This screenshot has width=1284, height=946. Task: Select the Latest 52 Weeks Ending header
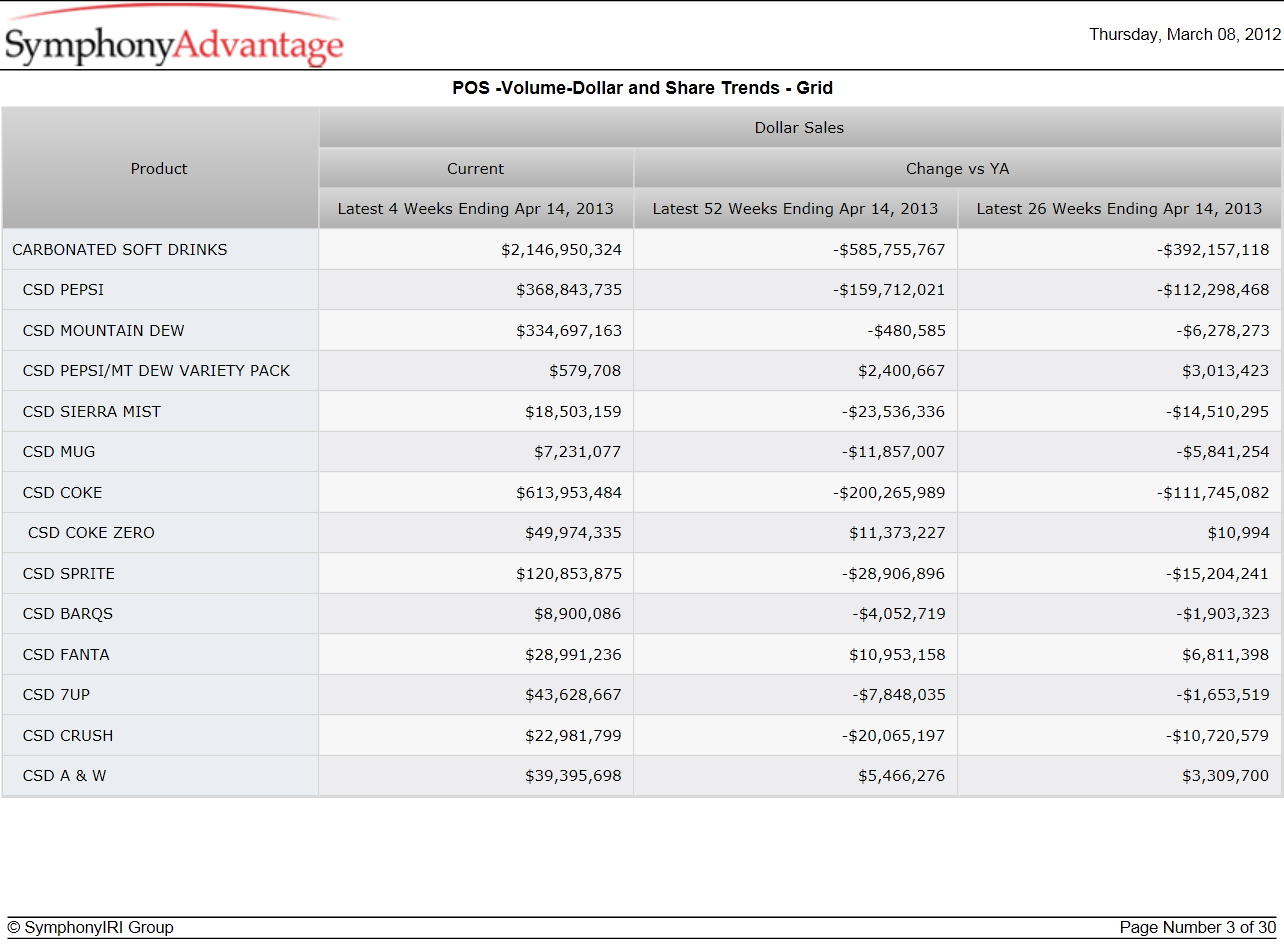click(795, 209)
